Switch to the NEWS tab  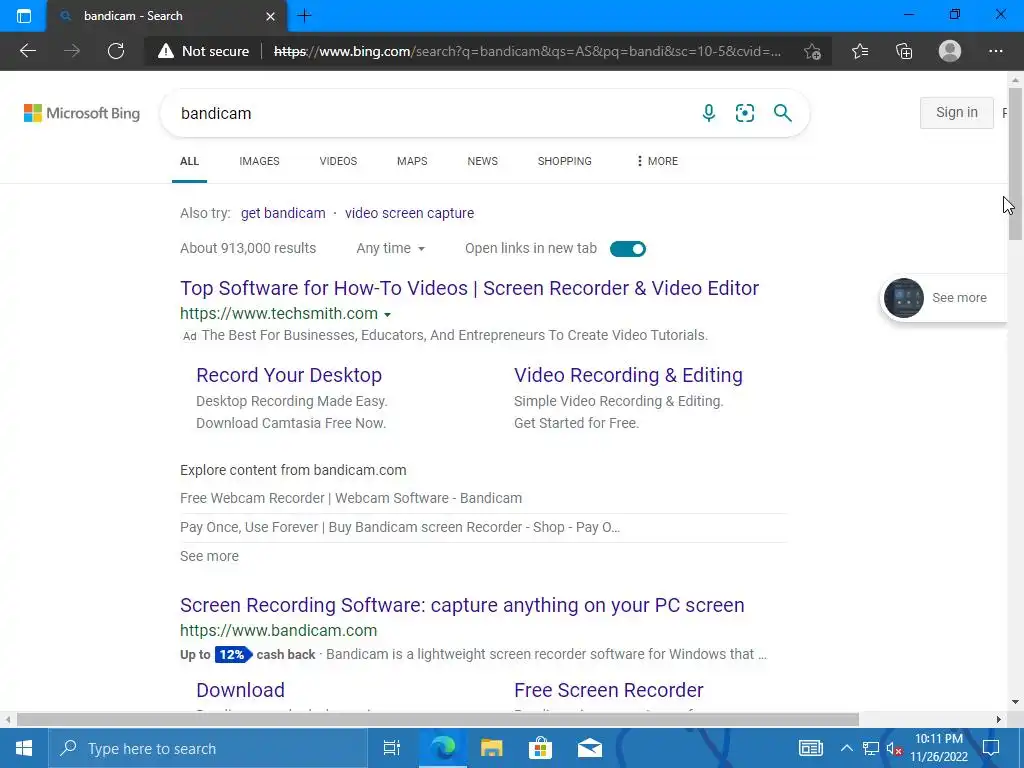point(483,161)
